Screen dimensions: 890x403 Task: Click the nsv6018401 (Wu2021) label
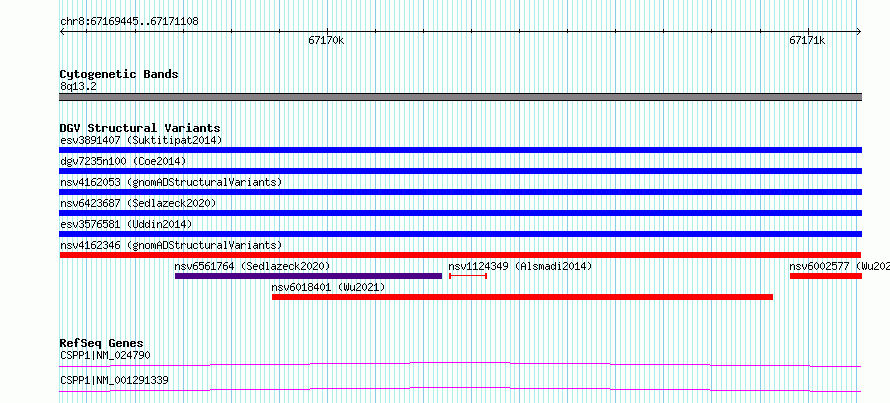(x=329, y=287)
